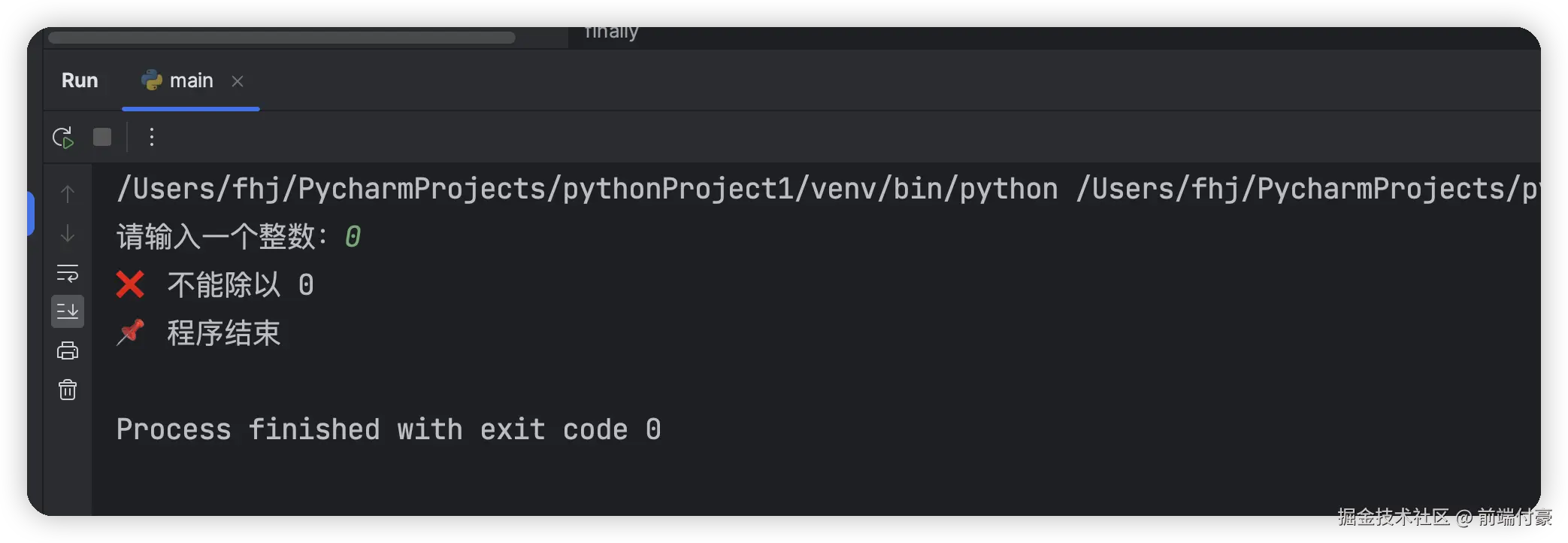Rerun the main script

pos(63,138)
